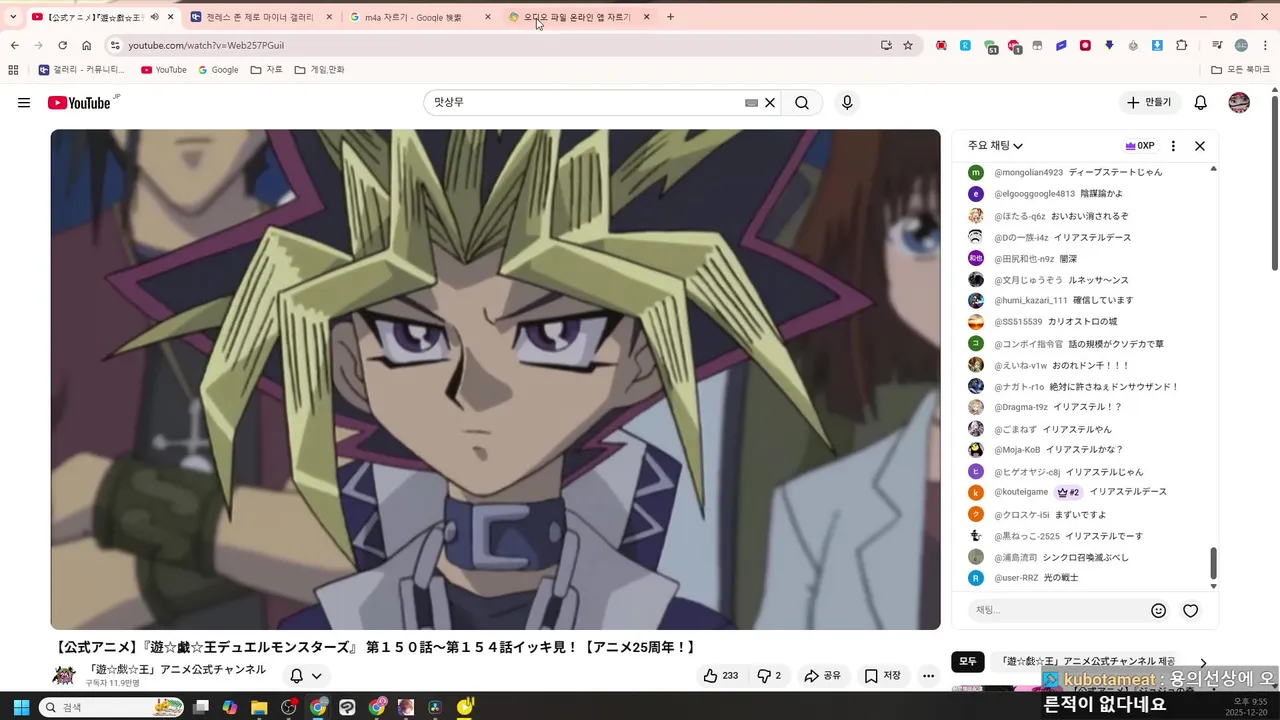Open Copilot from the taskbar

tap(230, 707)
